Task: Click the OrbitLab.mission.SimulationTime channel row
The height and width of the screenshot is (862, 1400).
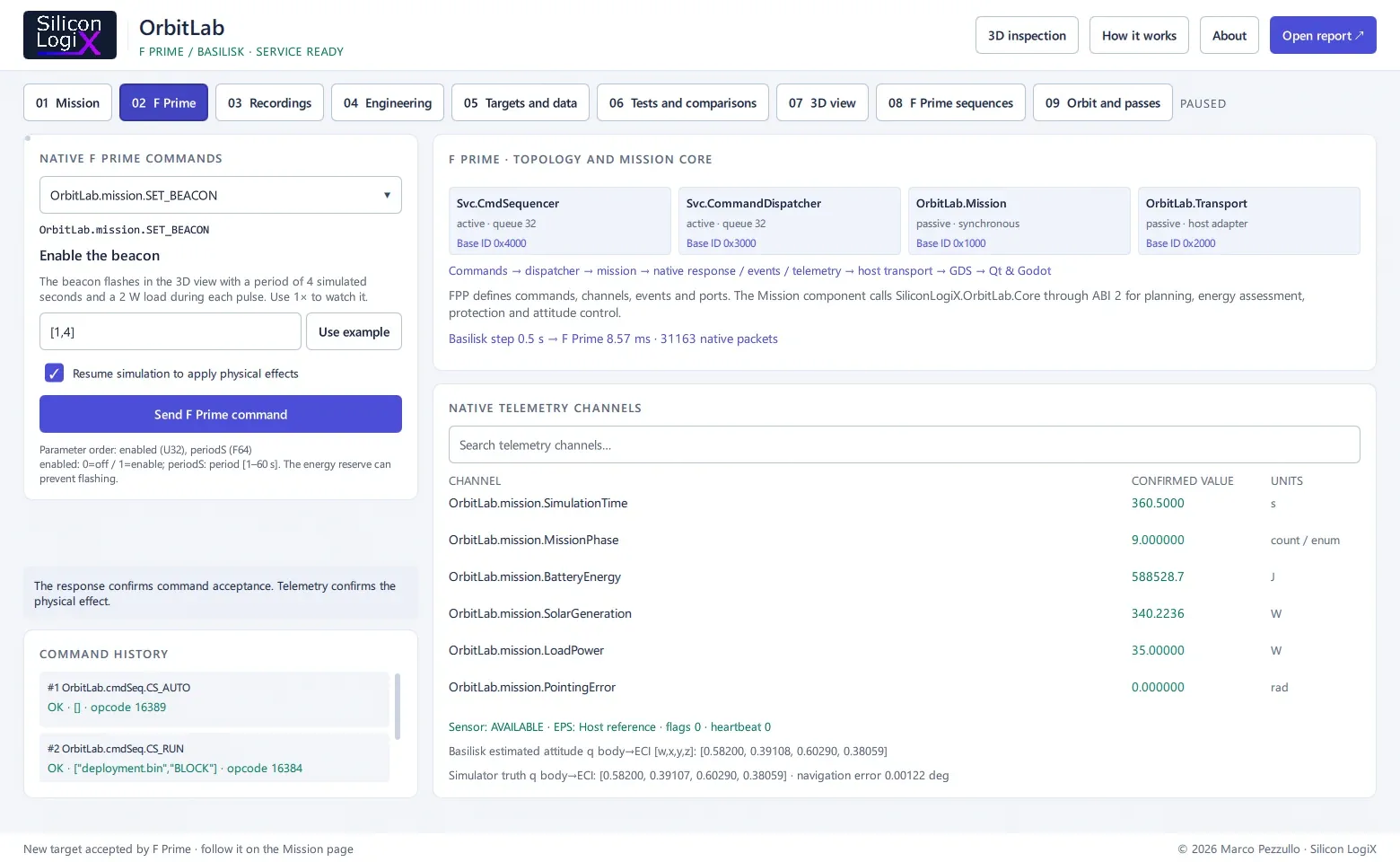Action: point(905,503)
